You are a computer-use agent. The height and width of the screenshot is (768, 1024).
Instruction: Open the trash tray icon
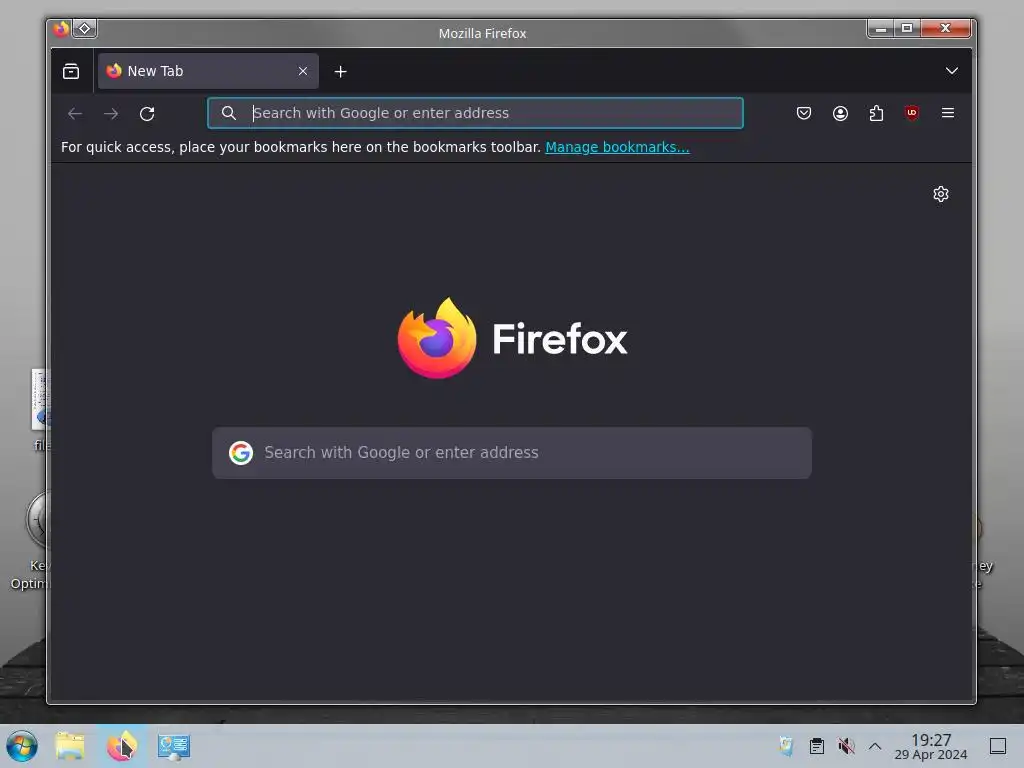tap(786, 746)
